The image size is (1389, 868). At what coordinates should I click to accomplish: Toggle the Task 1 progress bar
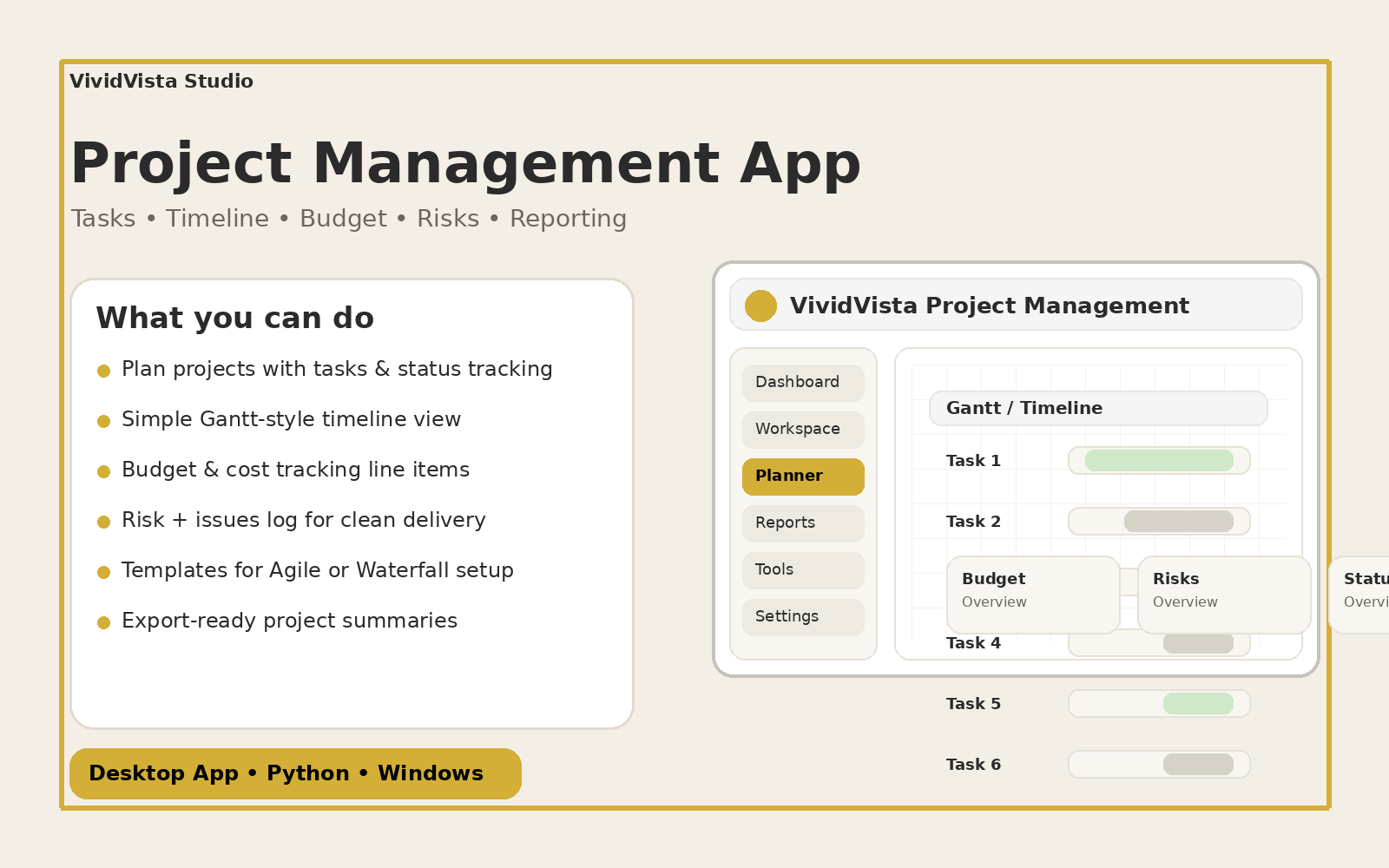point(1159,460)
